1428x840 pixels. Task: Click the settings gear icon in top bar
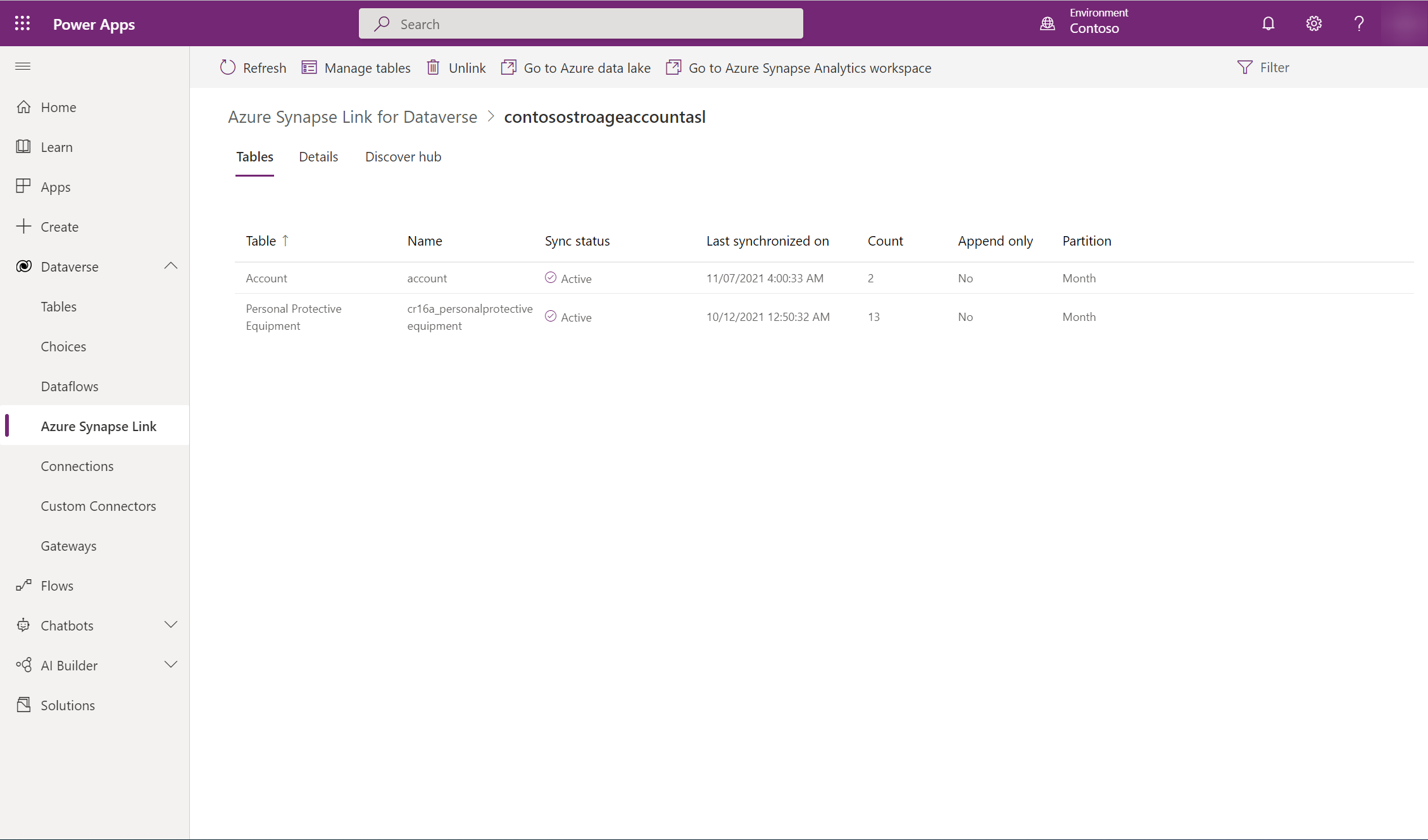click(1315, 23)
